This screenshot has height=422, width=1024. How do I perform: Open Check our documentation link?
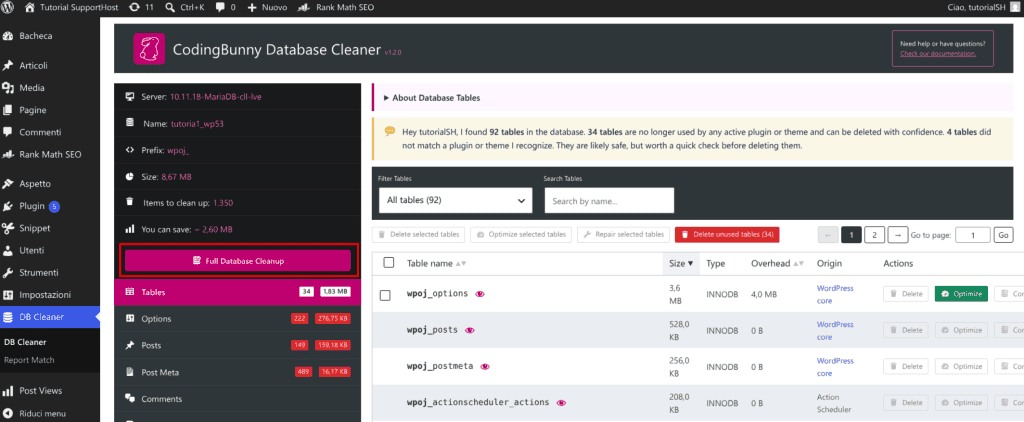(938, 54)
